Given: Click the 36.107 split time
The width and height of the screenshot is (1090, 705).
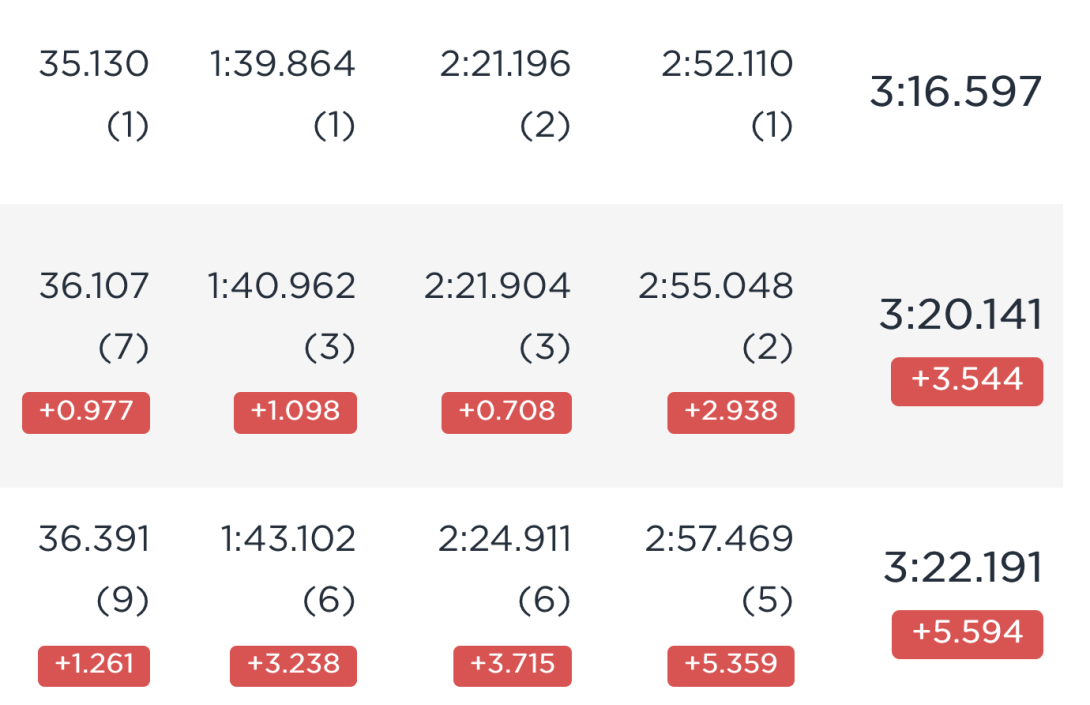Looking at the screenshot, I should pos(94,286).
